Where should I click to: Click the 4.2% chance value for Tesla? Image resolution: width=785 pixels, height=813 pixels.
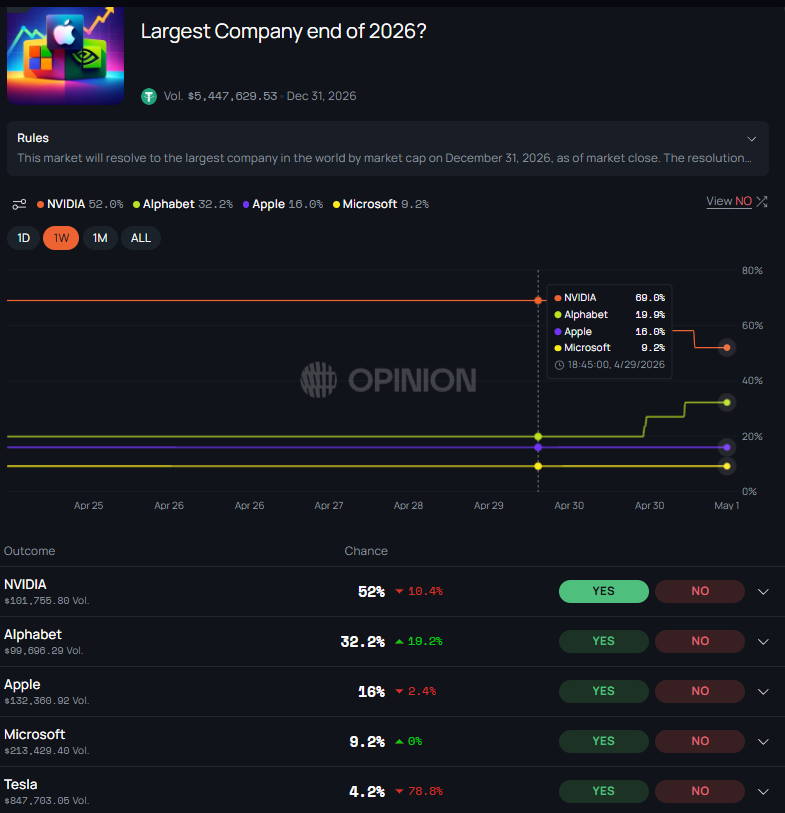pyautogui.click(x=367, y=792)
